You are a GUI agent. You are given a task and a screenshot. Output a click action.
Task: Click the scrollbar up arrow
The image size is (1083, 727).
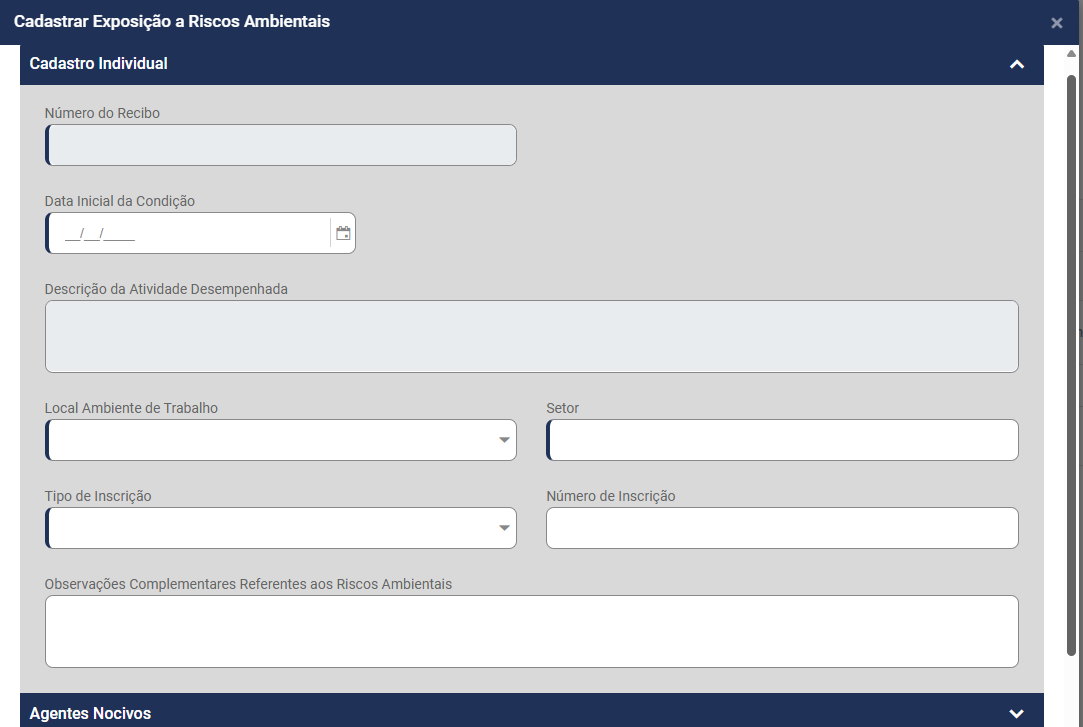1071,53
